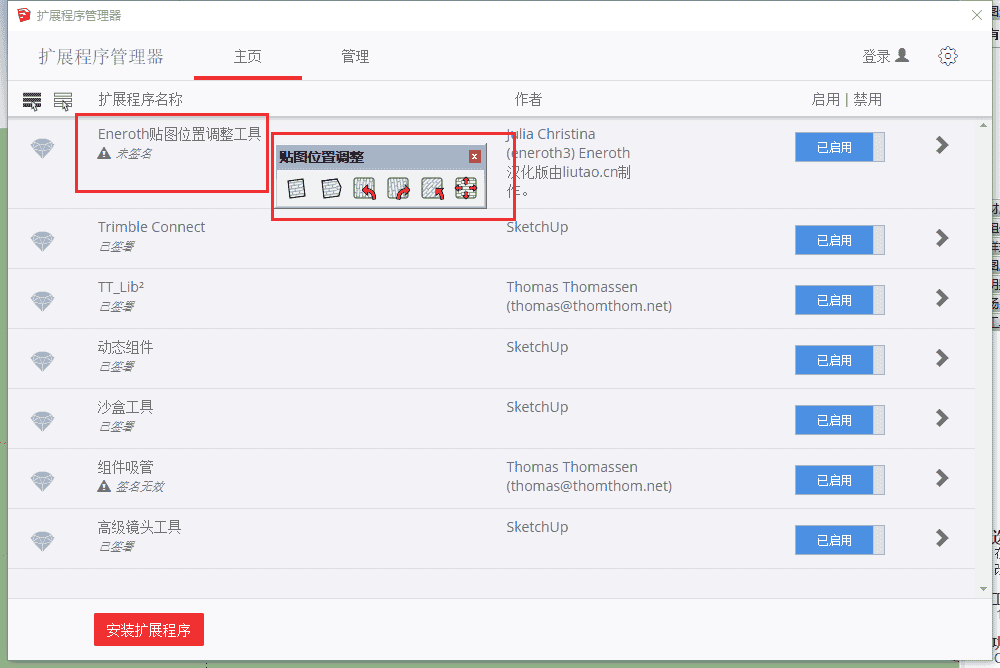
Task: Click author Thomas Thomassen in TT_Lib² row
Action: [x=572, y=287]
